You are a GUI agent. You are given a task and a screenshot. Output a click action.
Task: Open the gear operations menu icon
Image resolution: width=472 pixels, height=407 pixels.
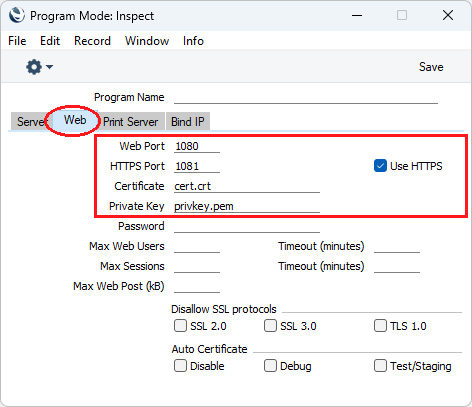34,67
